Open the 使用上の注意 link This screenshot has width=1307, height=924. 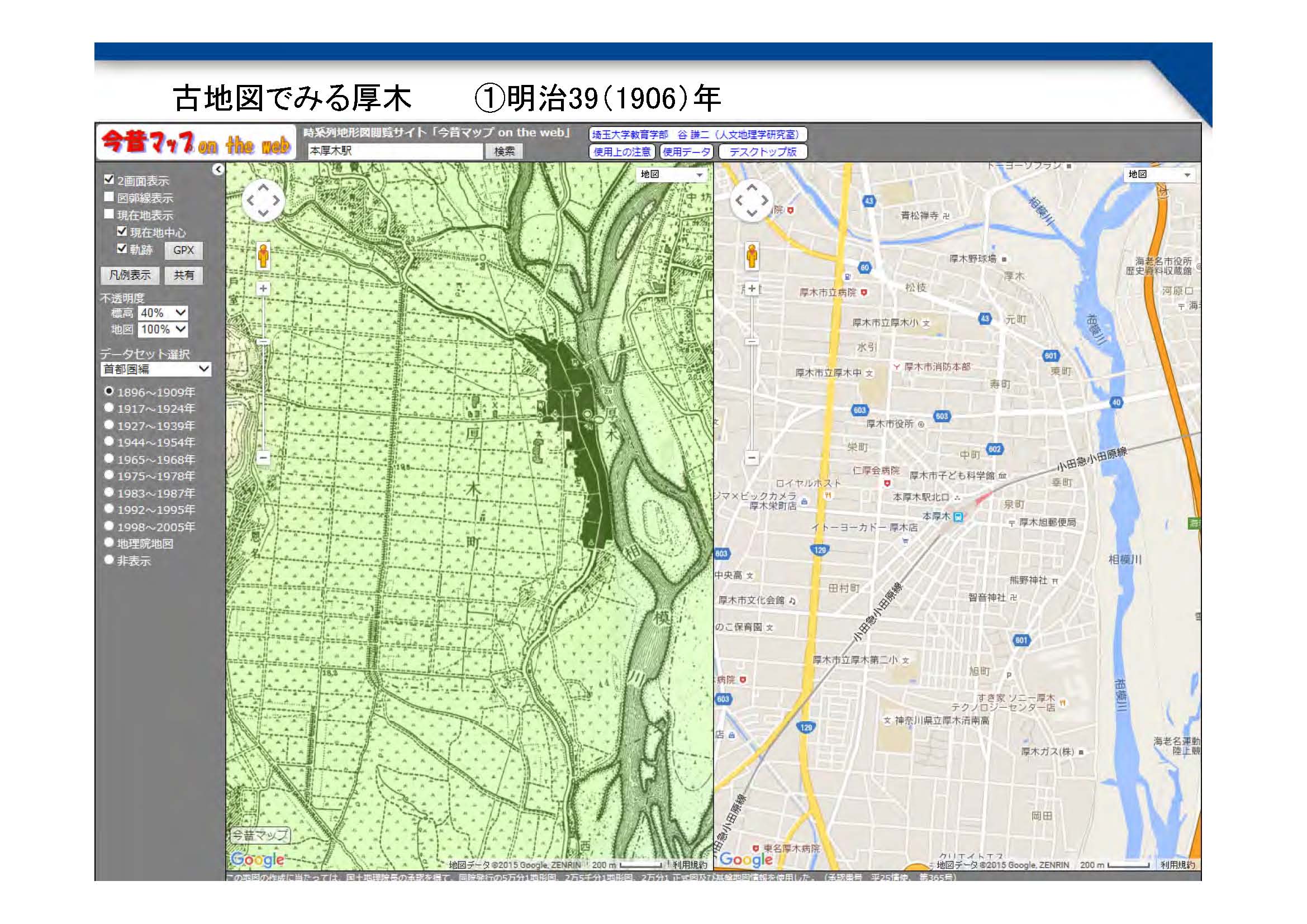tap(622, 152)
